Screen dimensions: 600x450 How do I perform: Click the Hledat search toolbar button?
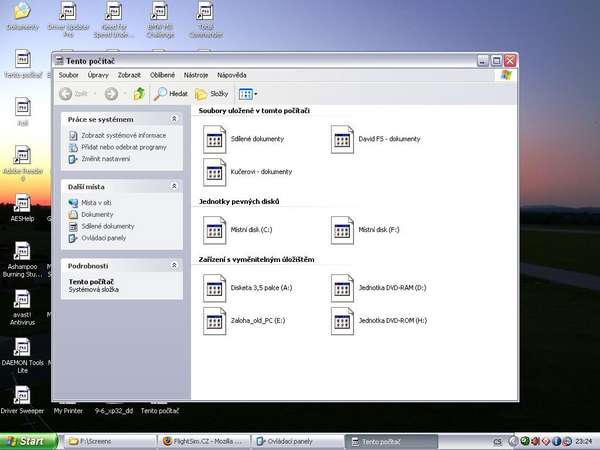click(x=171, y=94)
